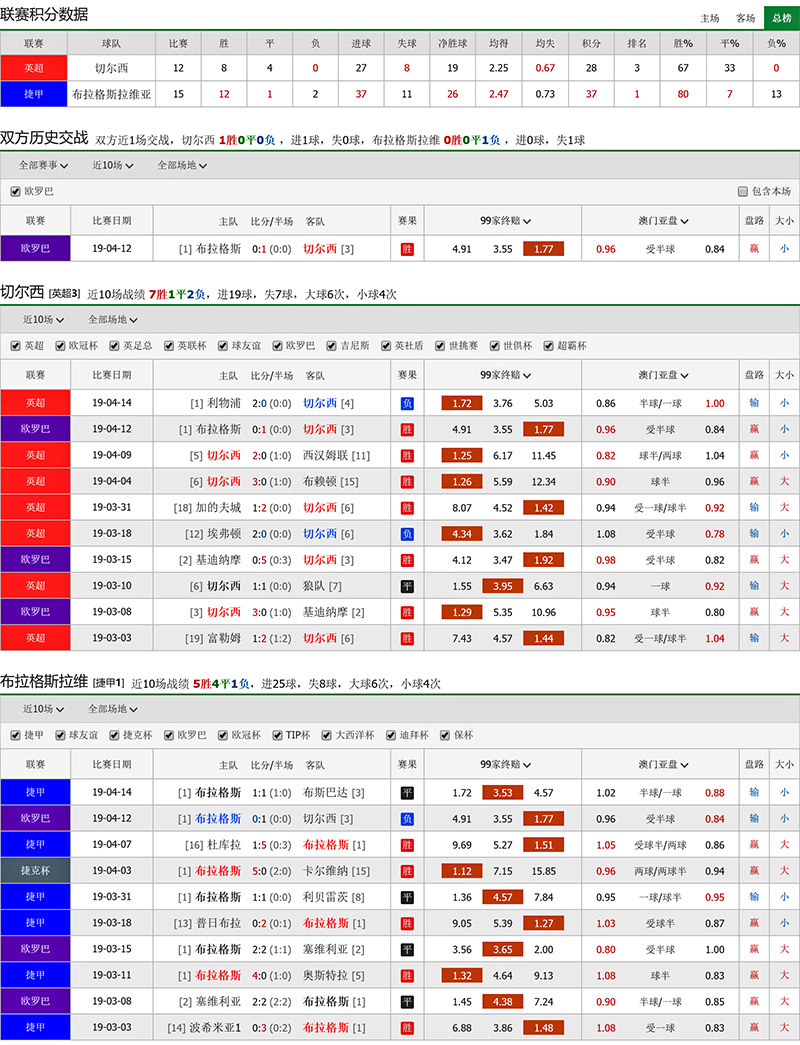Click 捷克杯 league badge on 19-04-03 row
The height and width of the screenshot is (1045, 800).
pos(35,870)
